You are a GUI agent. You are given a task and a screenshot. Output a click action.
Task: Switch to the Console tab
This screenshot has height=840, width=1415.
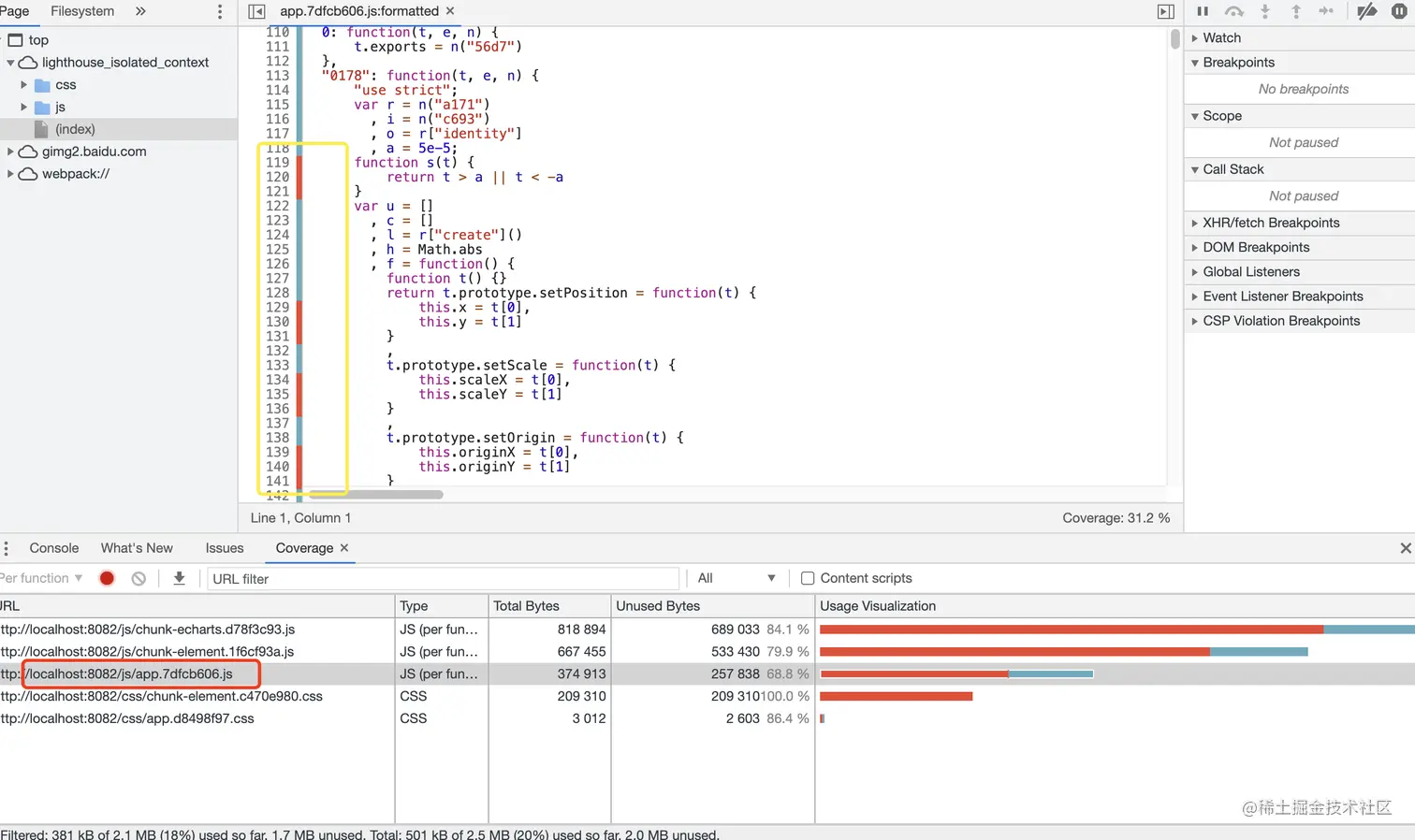54,548
